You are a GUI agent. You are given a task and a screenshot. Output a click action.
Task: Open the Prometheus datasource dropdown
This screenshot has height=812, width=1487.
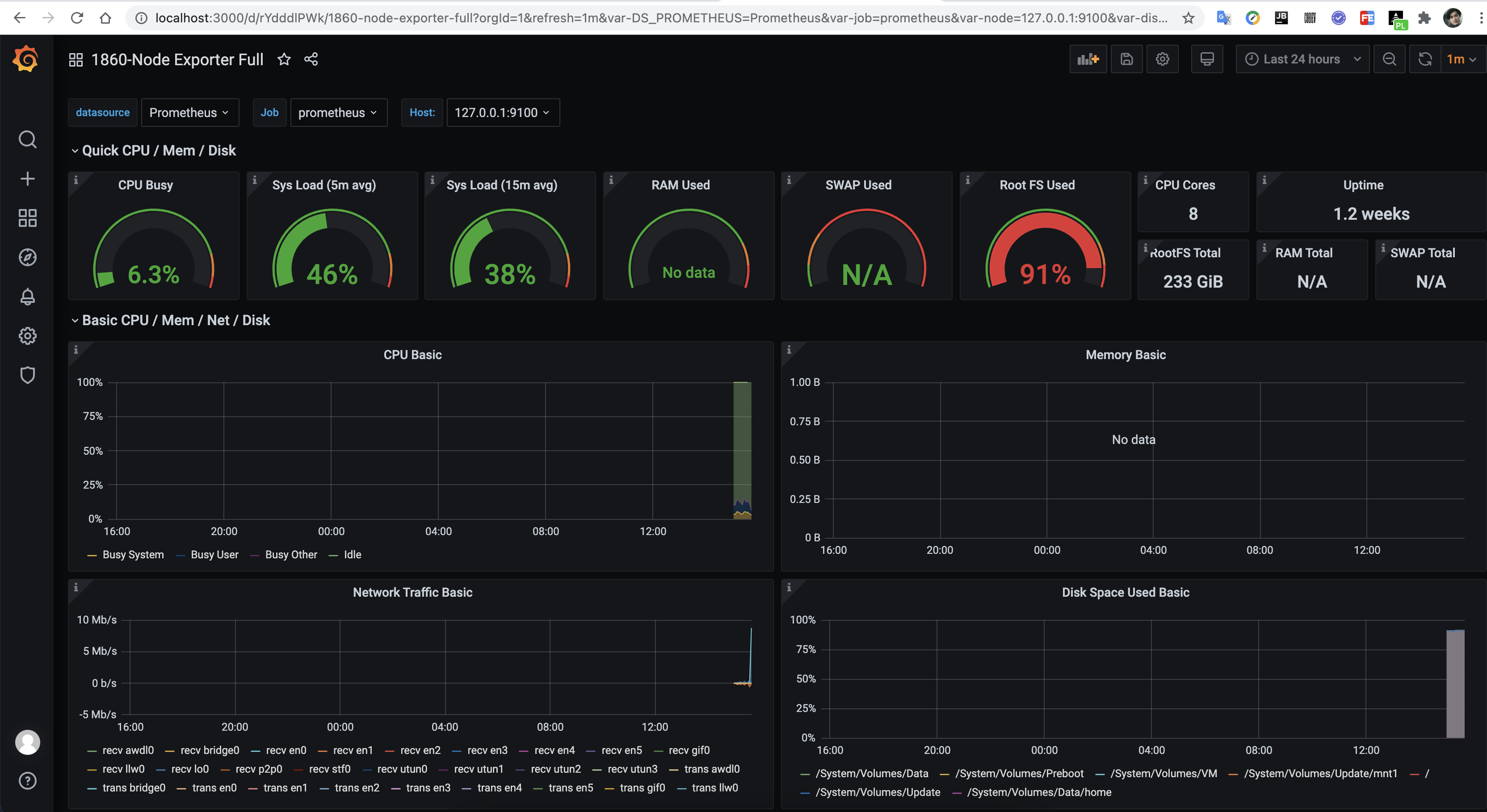click(x=189, y=113)
